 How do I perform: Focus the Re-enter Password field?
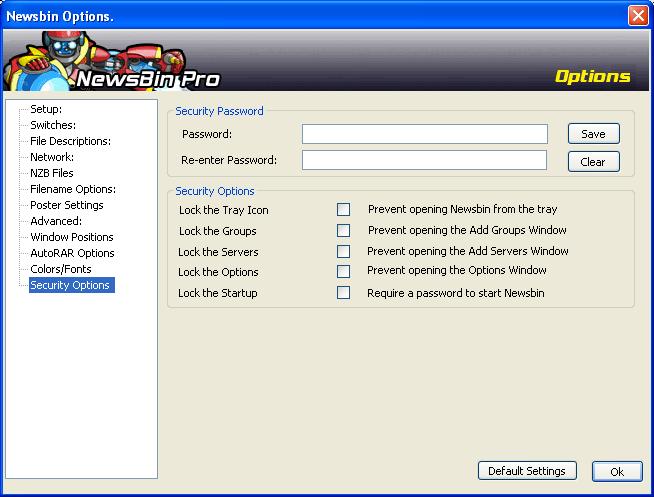tap(424, 160)
